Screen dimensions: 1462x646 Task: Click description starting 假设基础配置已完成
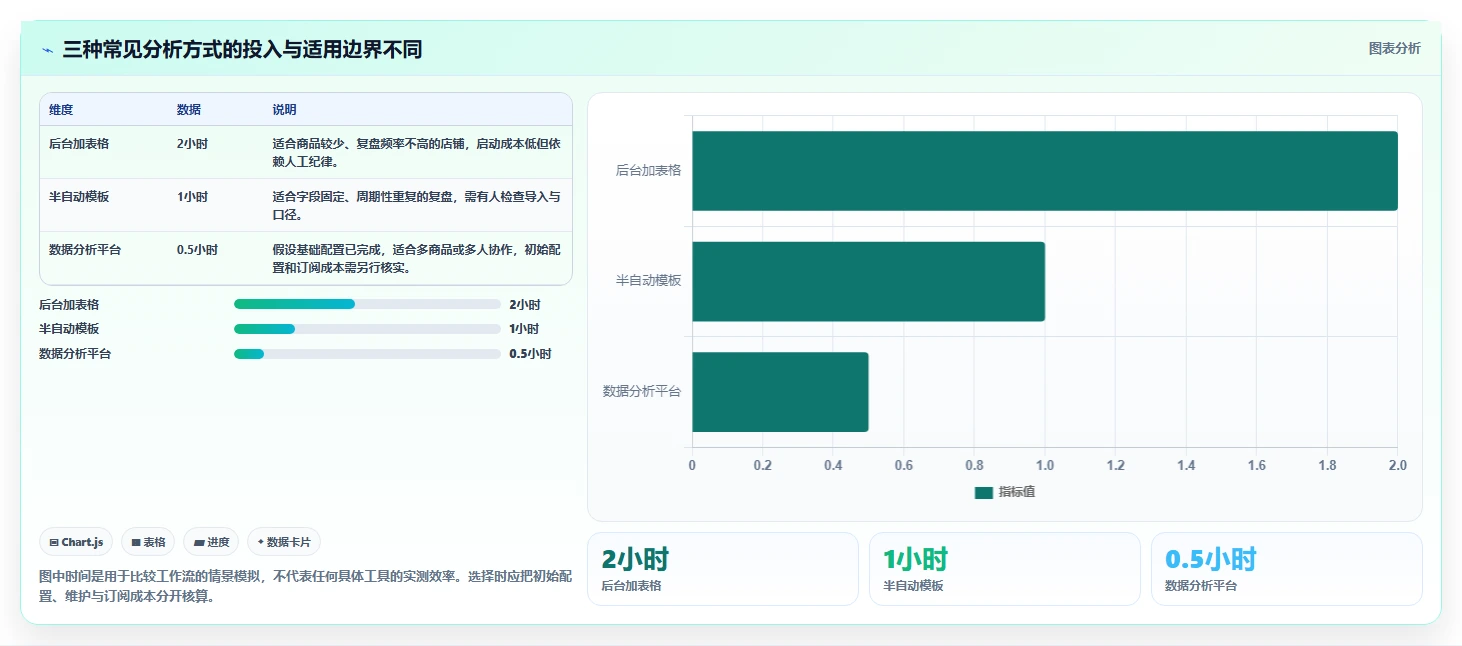417,259
